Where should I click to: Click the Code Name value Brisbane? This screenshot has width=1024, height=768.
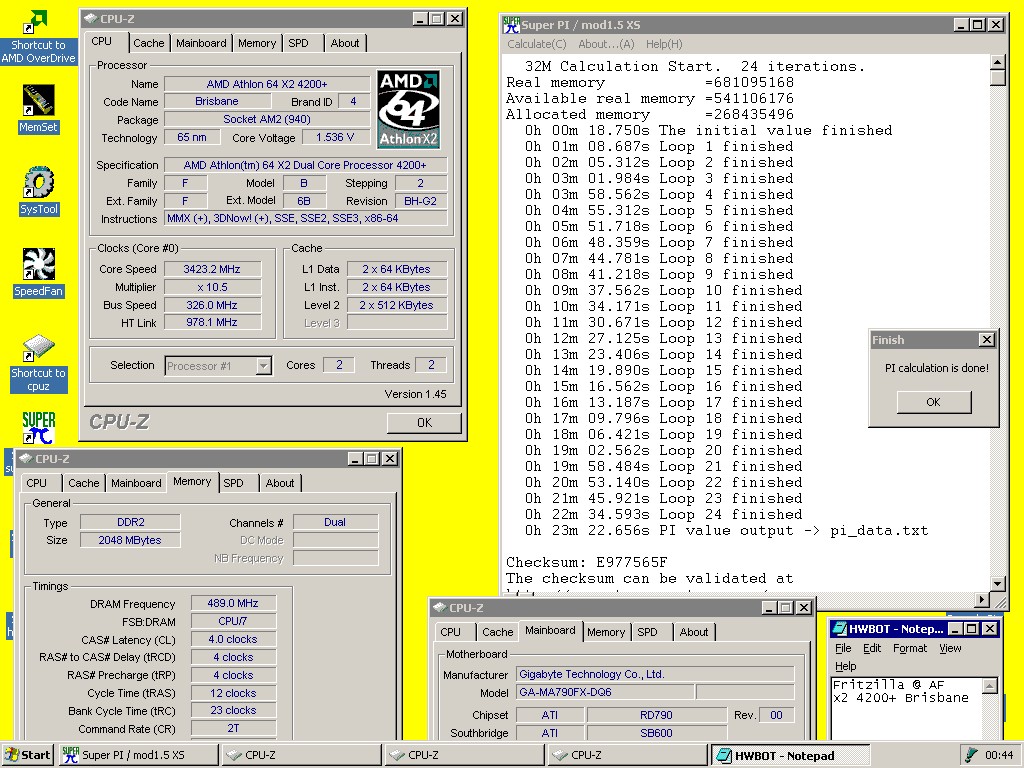coord(217,101)
